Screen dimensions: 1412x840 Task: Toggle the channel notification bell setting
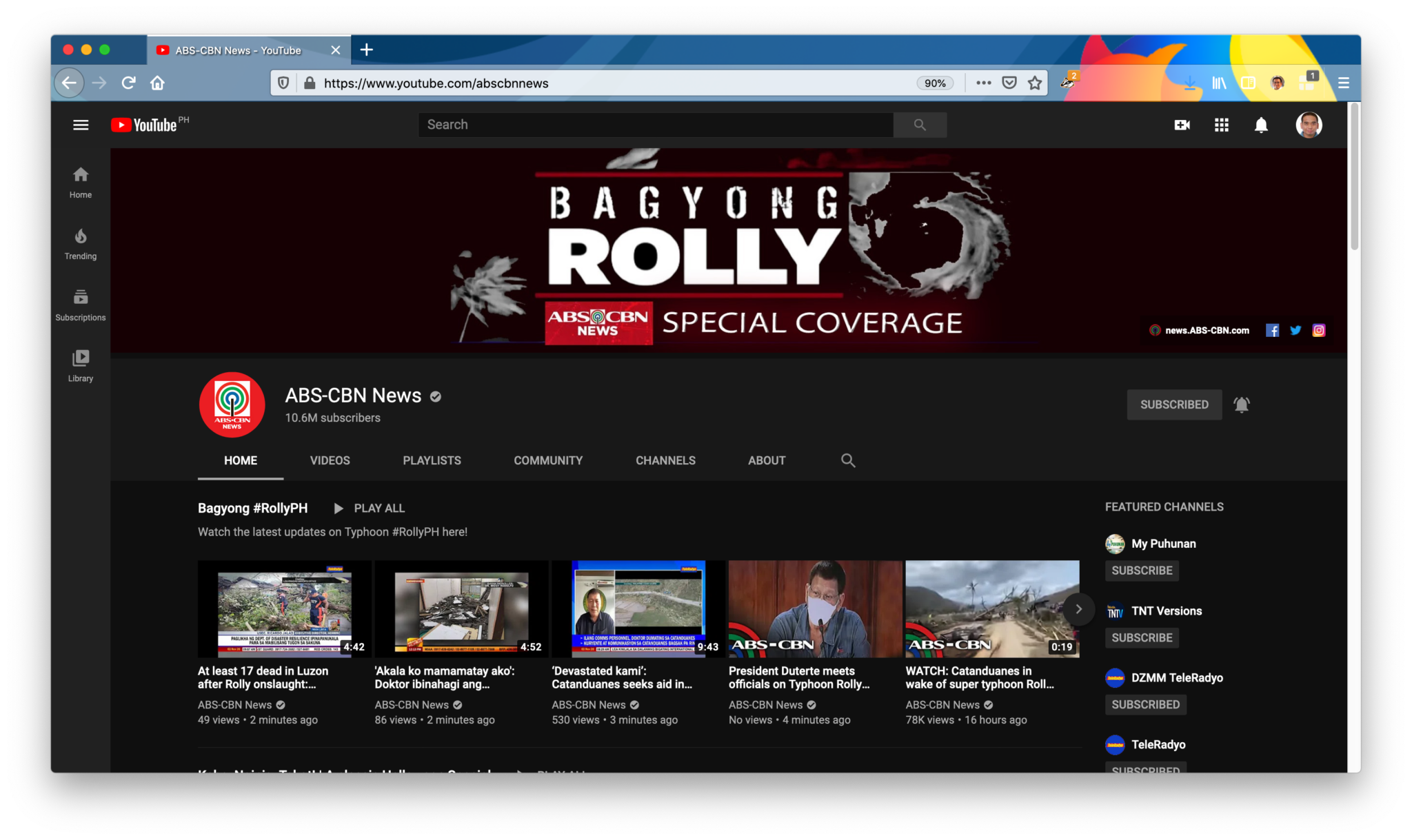[1241, 404]
